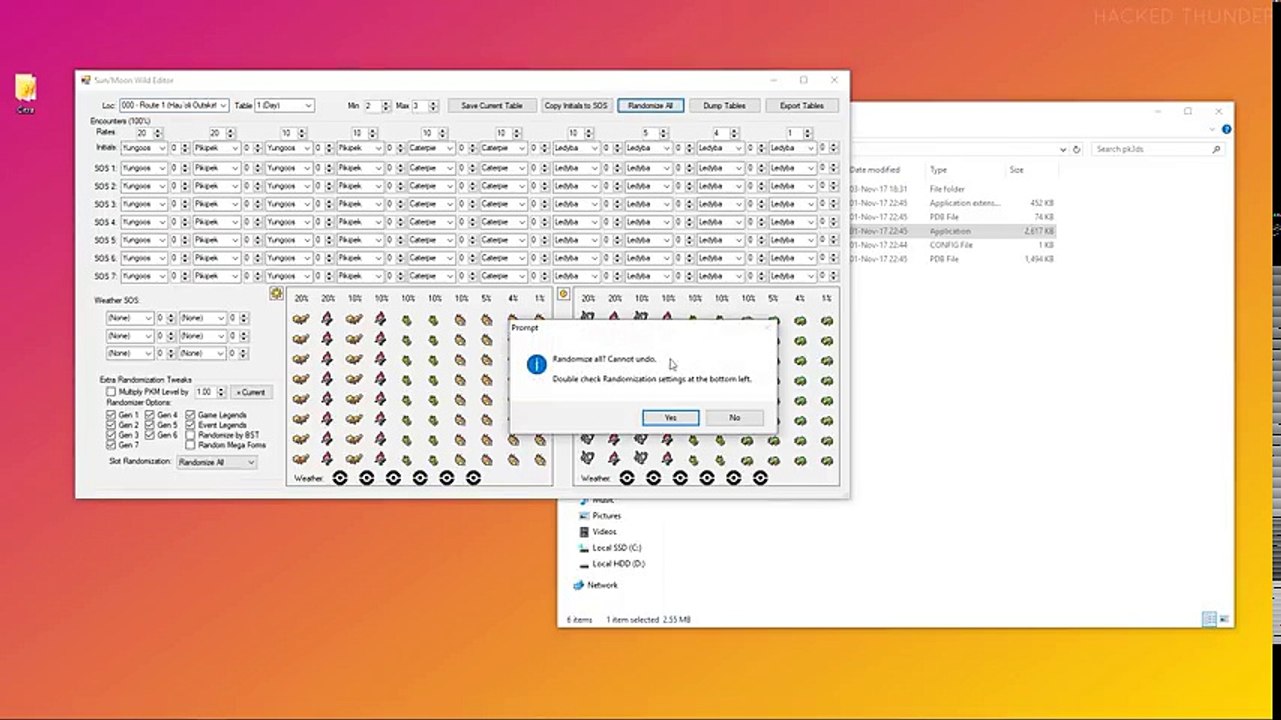Select the 74 KB PDB File row
Screen dimensions: 1281x720
[x=952, y=217]
